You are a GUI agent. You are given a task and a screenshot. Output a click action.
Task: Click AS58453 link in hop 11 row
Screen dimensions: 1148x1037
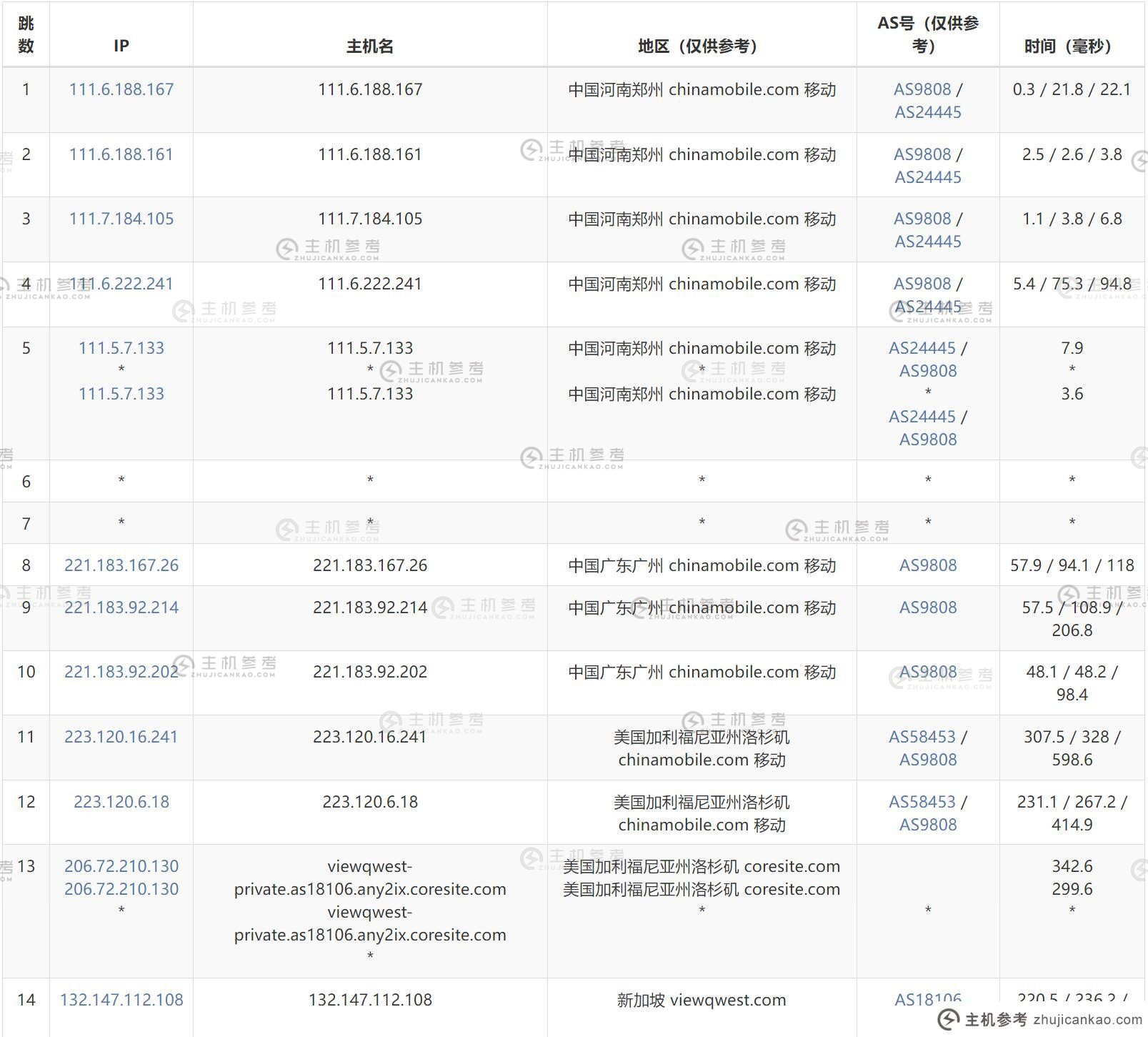point(922,737)
